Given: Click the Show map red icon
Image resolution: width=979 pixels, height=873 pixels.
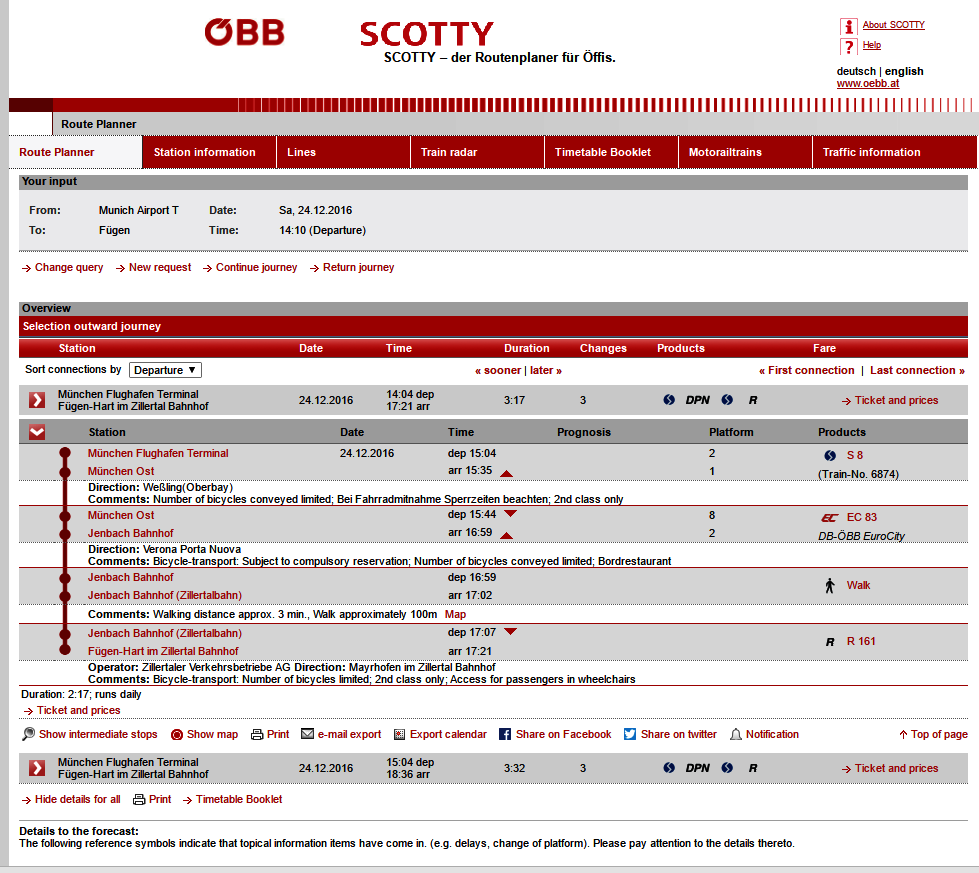Looking at the screenshot, I should [x=177, y=735].
